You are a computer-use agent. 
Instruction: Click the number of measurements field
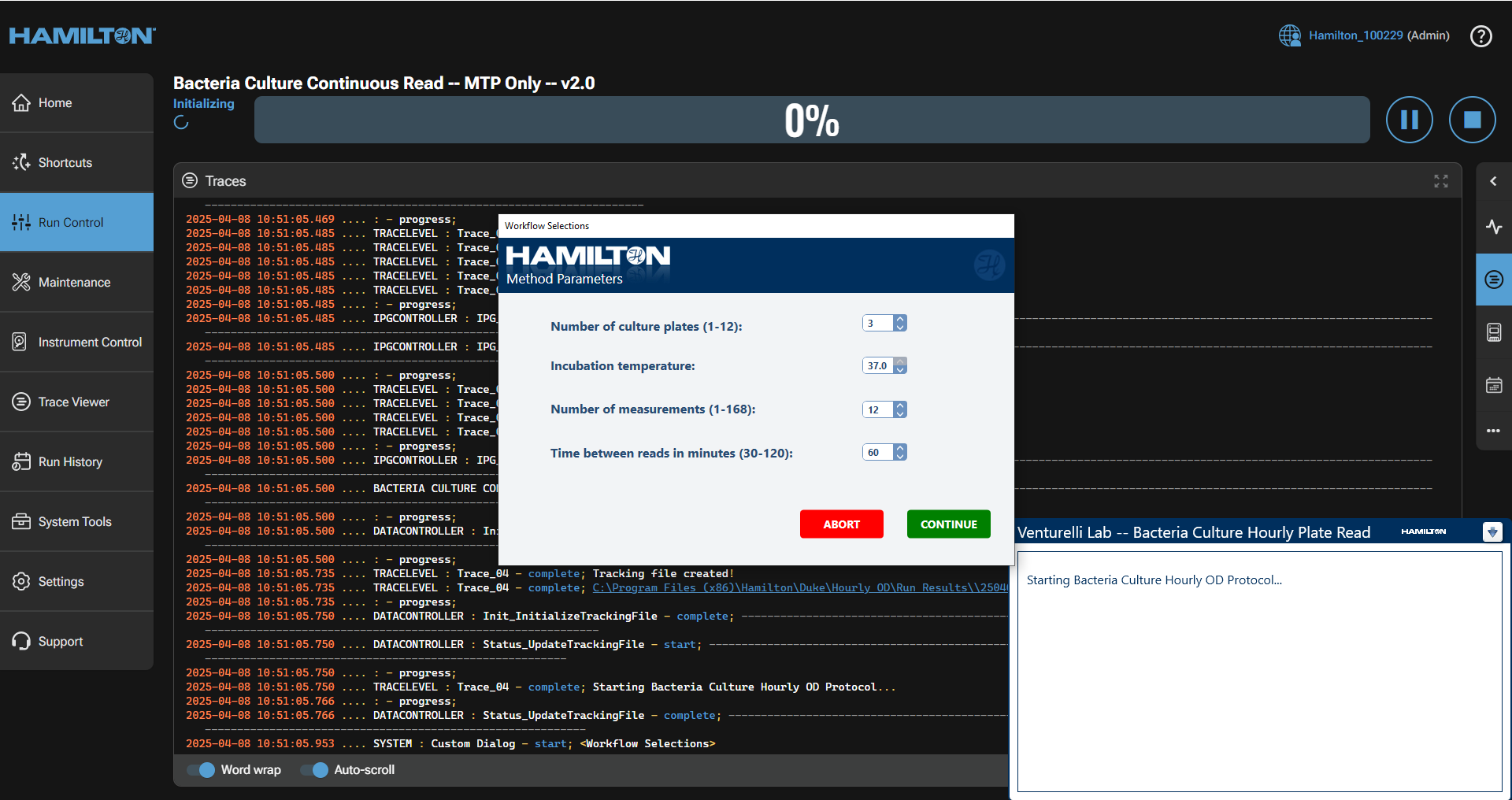[x=878, y=409]
